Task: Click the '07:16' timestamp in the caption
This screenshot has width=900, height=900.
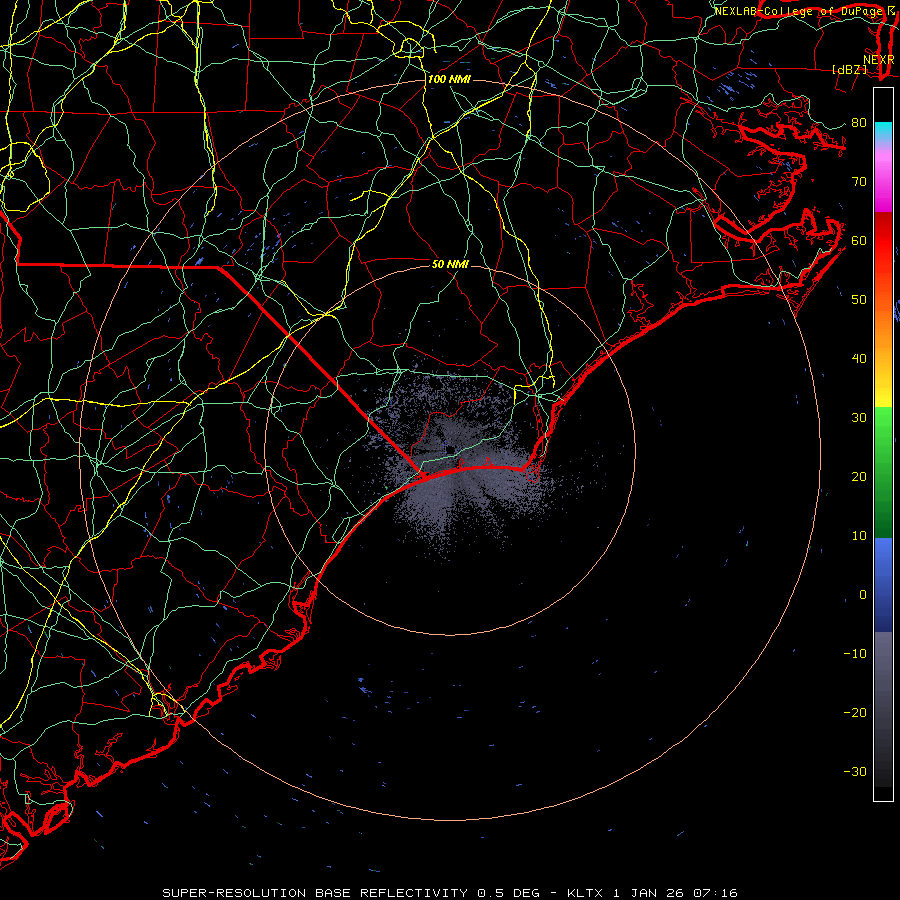Action: [x=715, y=893]
